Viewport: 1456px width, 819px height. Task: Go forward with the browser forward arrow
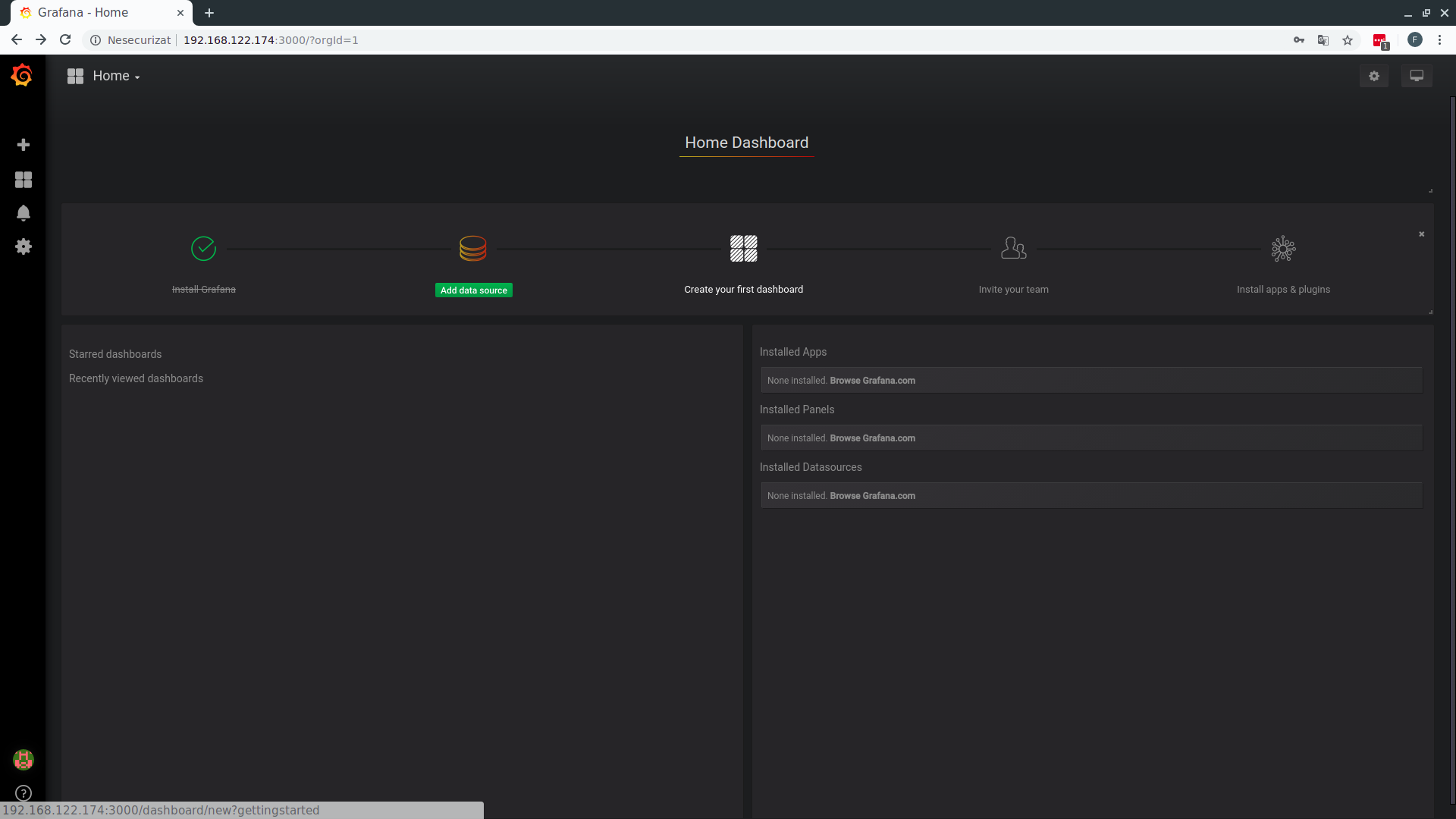pos(41,40)
